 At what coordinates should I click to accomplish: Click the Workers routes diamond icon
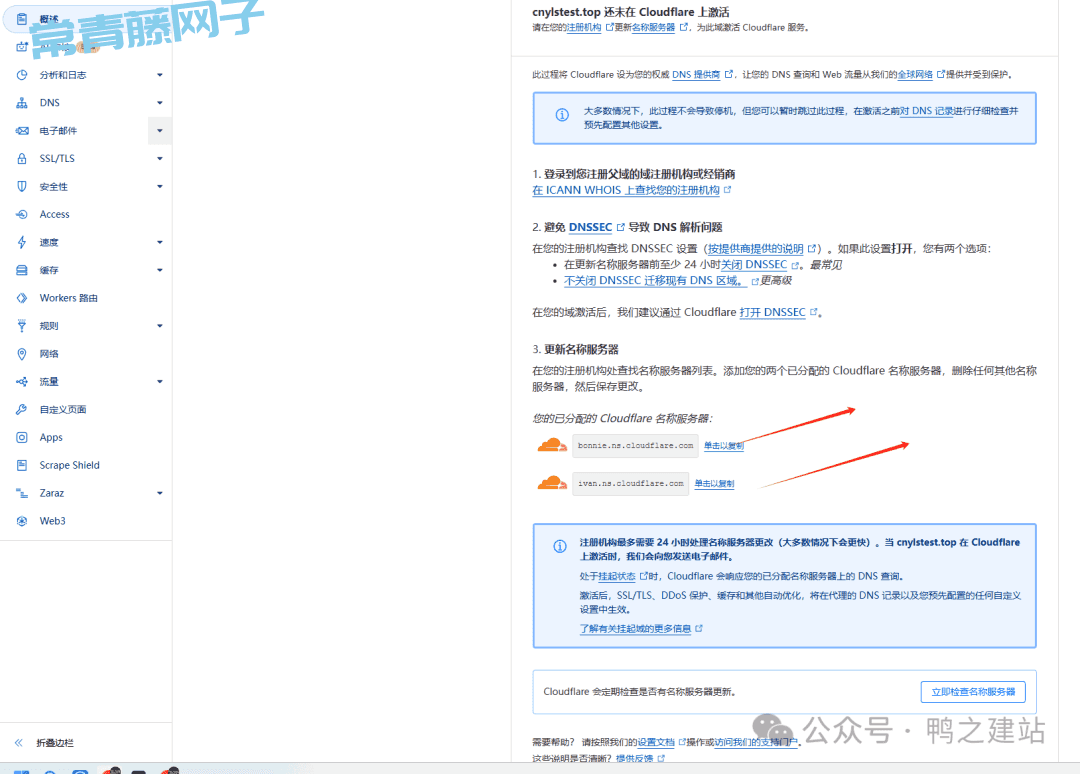[22, 298]
